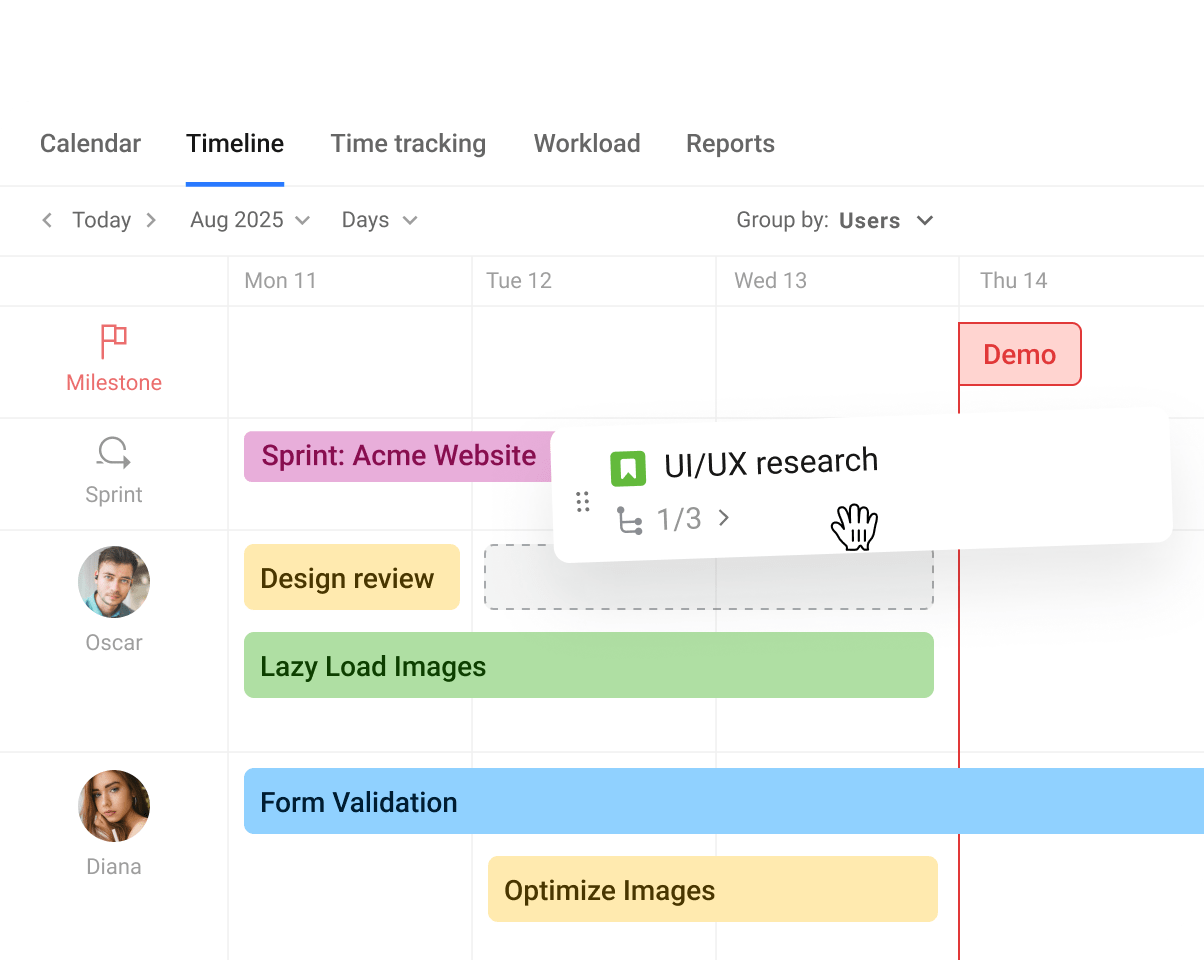Open Diana's avatar picture
Image resolution: width=1204 pixels, height=960 pixels.
[x=113, y=806]
